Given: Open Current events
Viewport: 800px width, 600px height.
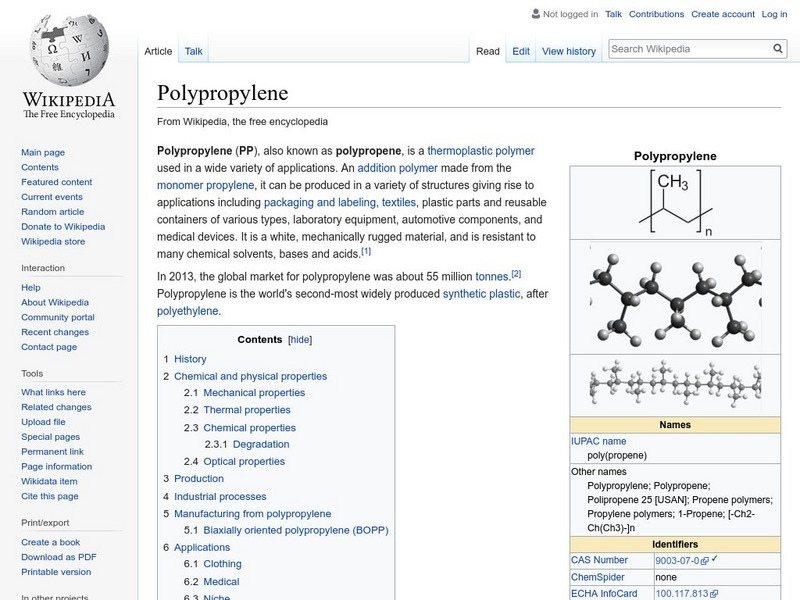Looking at the screenshot, I should point(52,197).
